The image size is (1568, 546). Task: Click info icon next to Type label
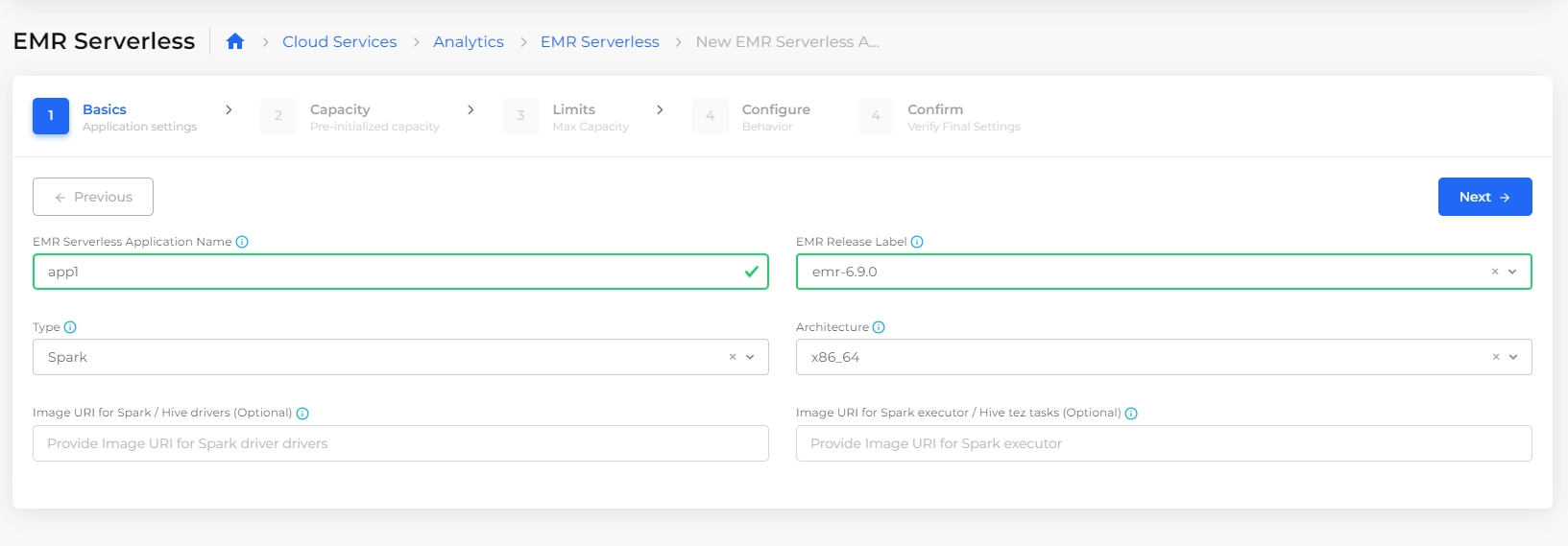tap(70, 327)
